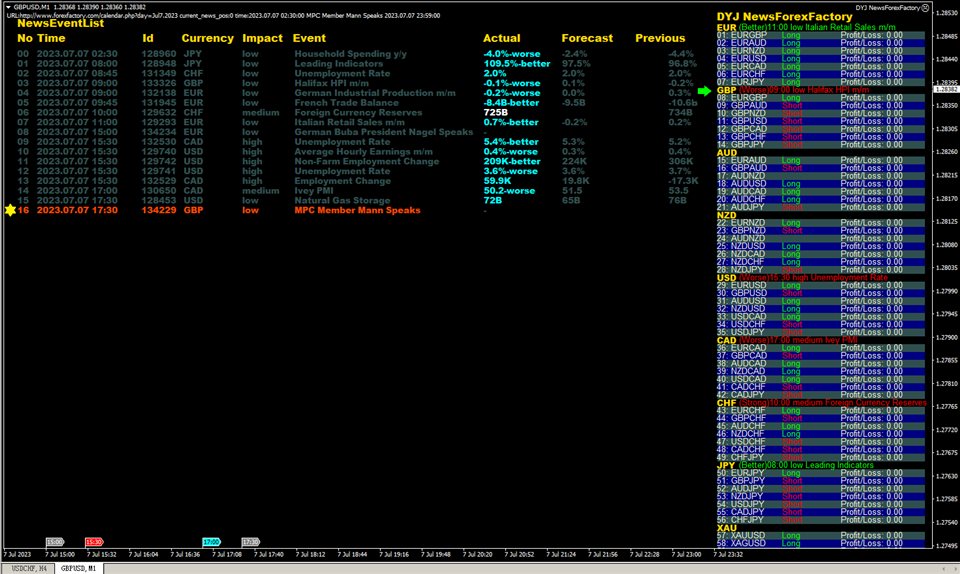Select the French Trade Balance event
This screenshot has height=574, width=960.
click(x=346, y=103)
